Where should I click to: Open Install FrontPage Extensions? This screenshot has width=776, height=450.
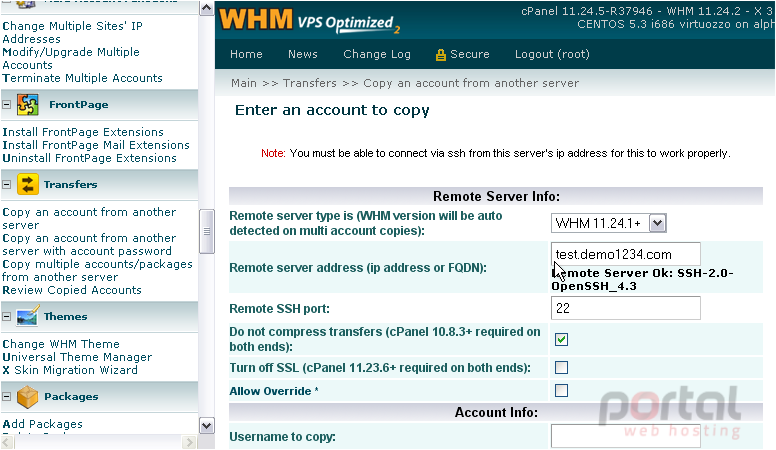[x=83, y=132]
